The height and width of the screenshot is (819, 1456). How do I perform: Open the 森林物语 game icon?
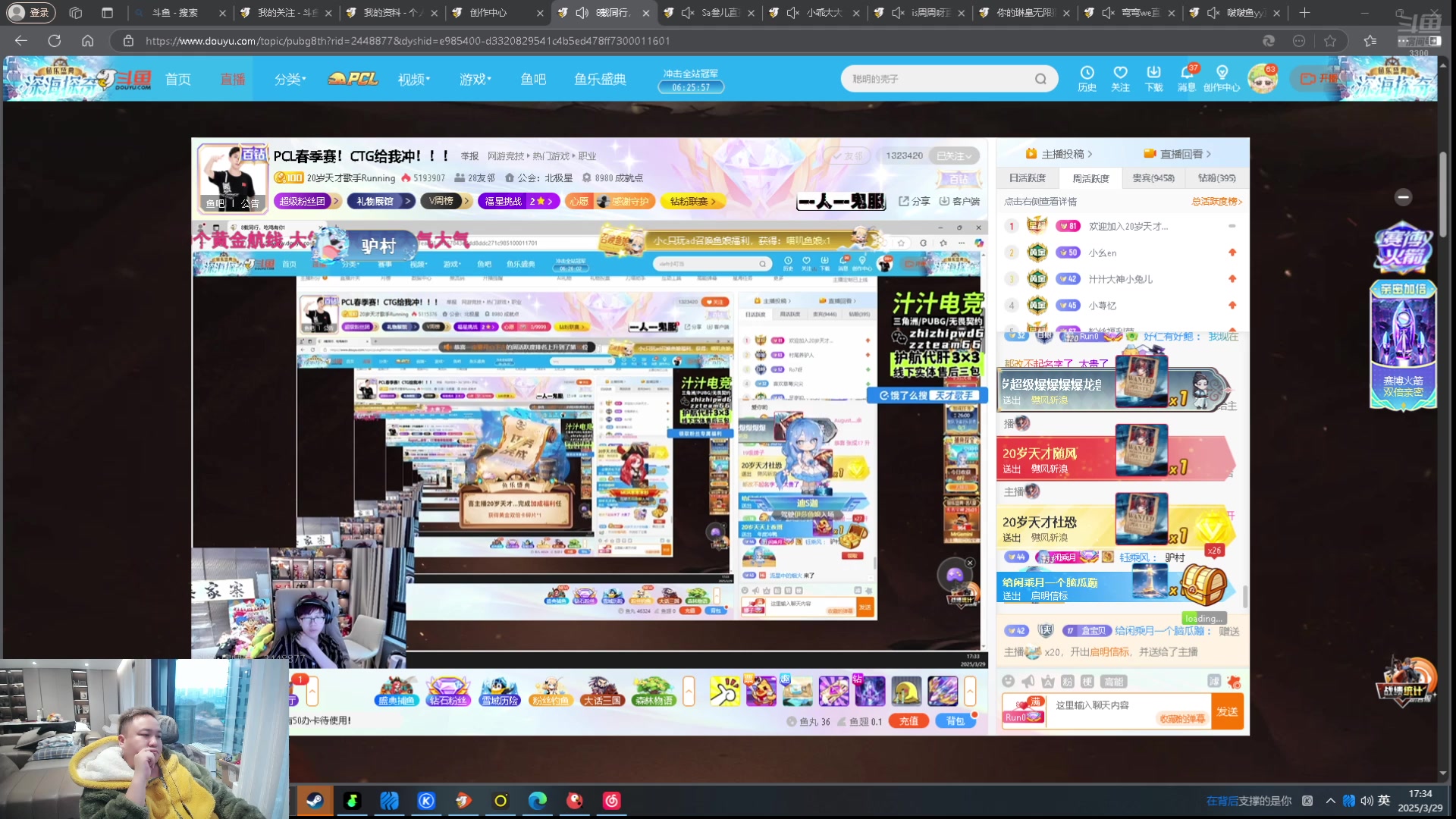[654, 691]
